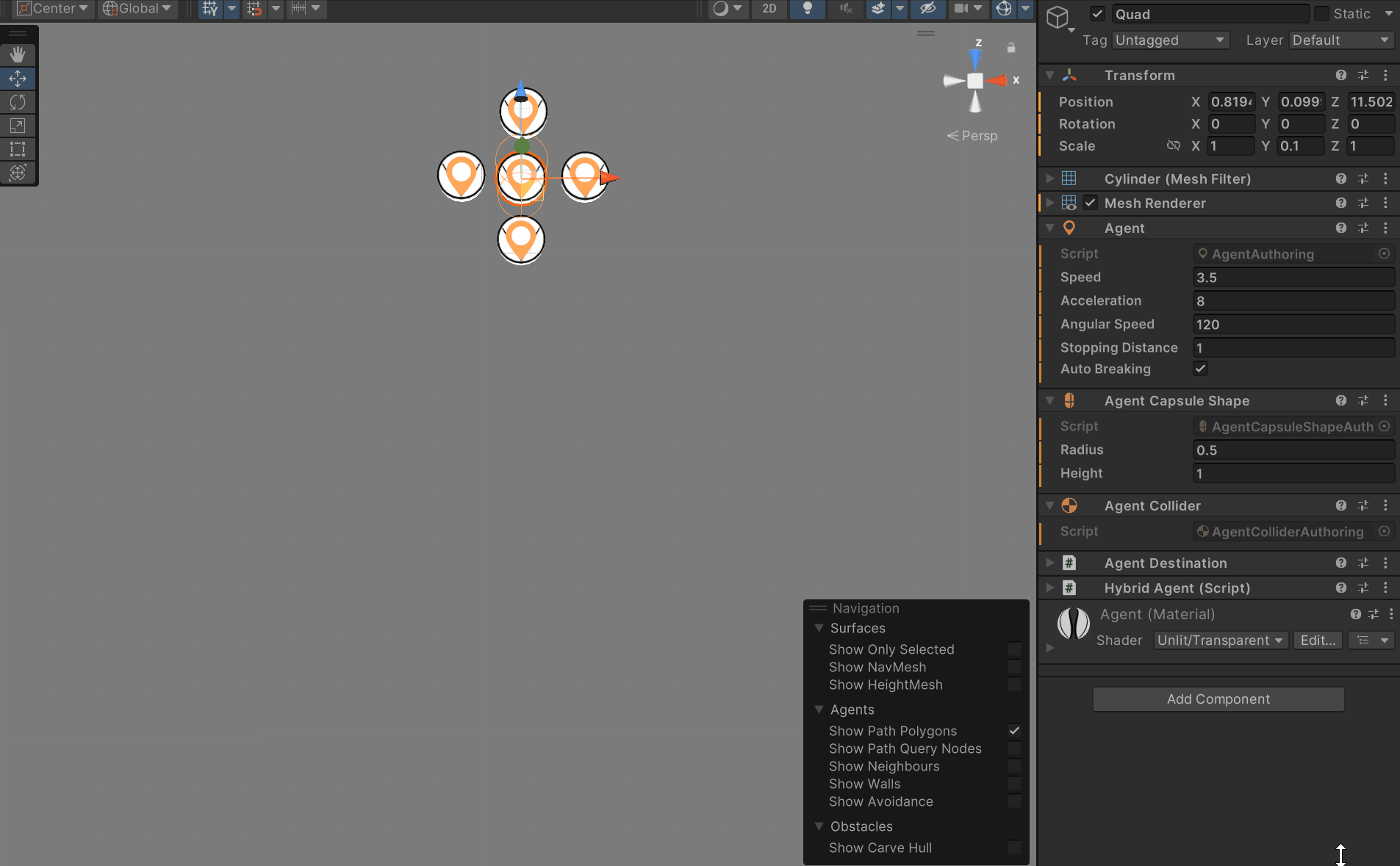Screen dimensions: 1400x866
Task: Open scene camera settings icon
Action: [961, 9]
